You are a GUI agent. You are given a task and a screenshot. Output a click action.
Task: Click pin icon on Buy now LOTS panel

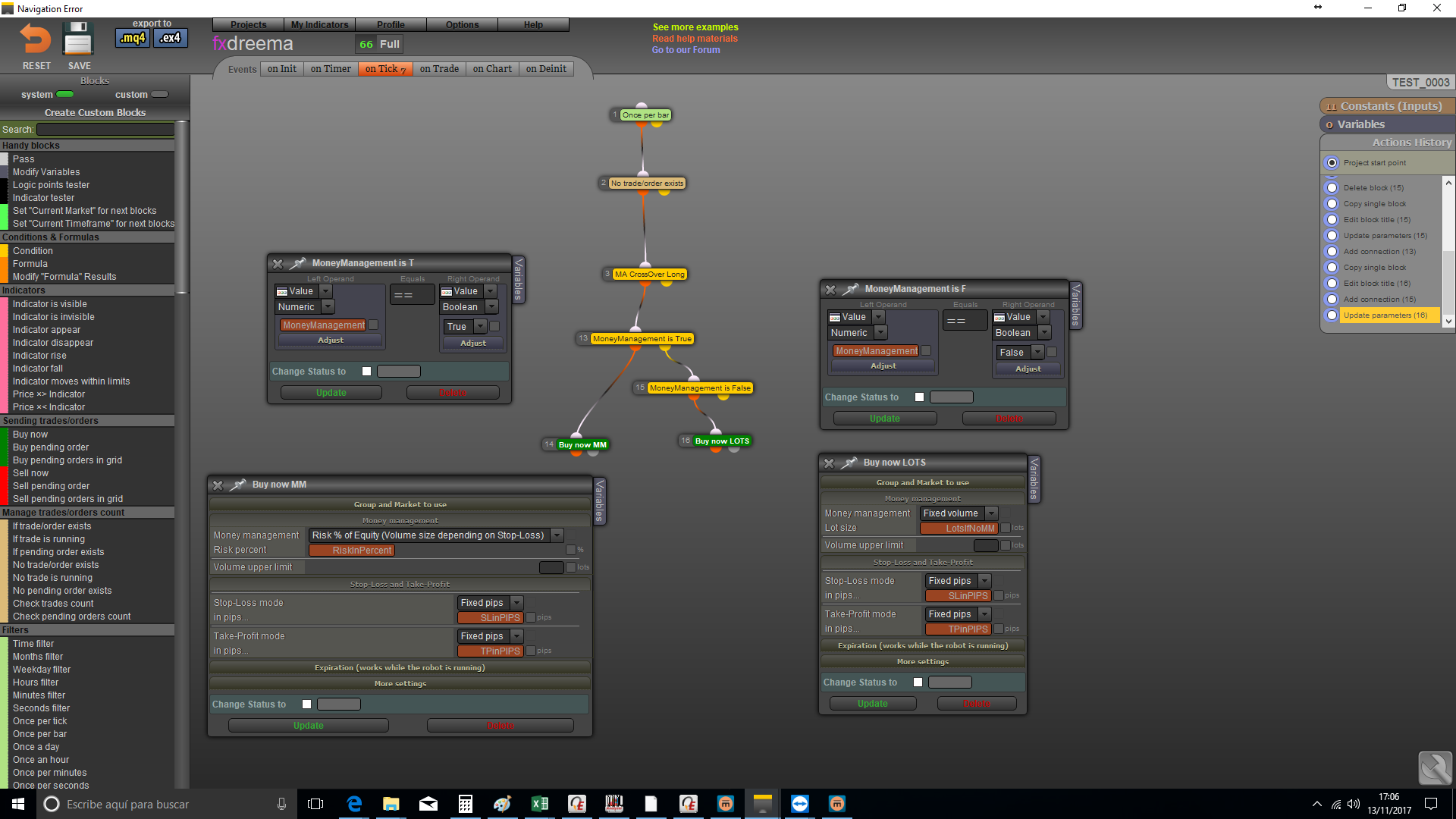pos(849,463)
